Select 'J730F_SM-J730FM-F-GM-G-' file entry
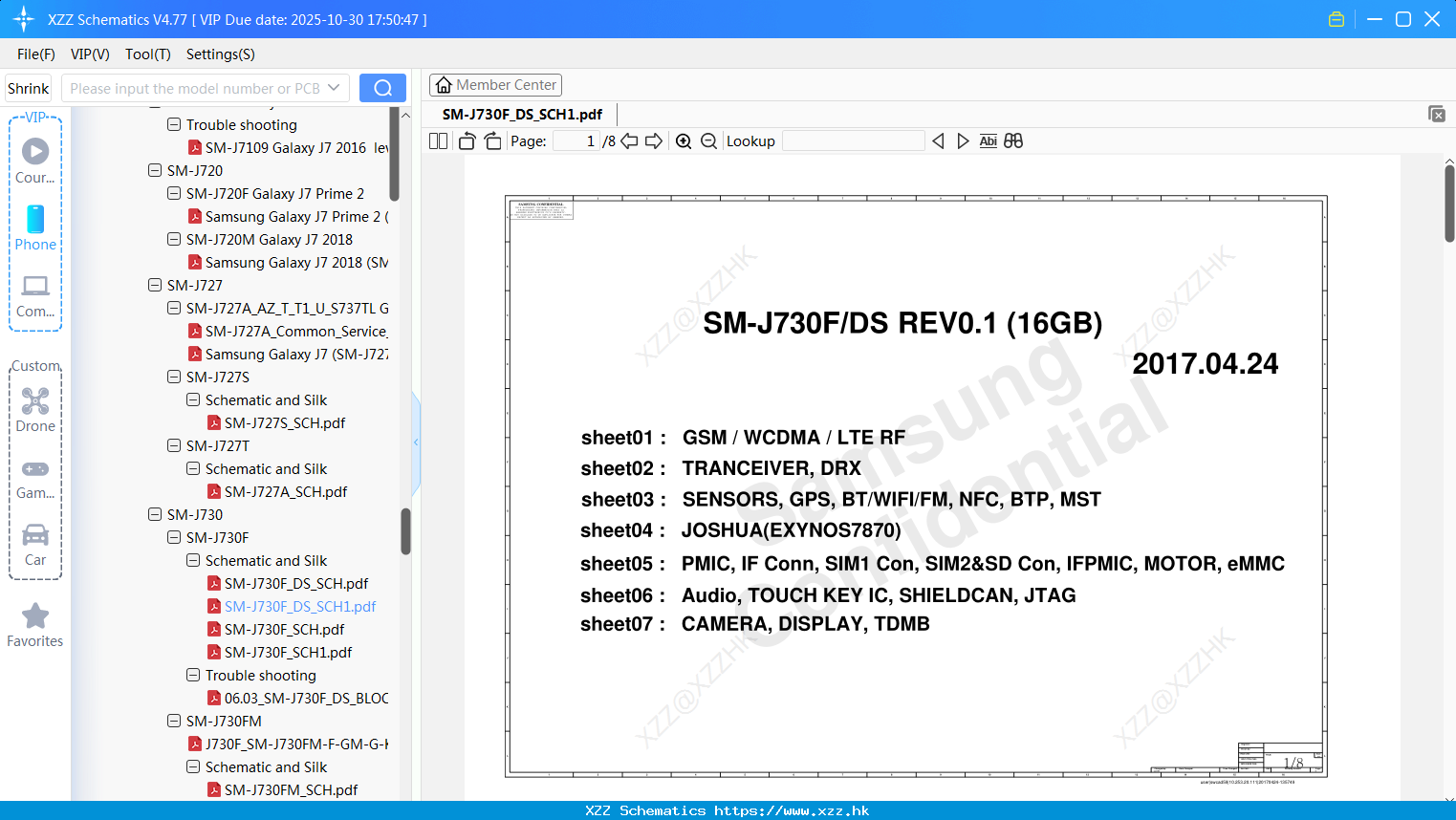Image resolution: width=1456 pixels, height=820 pixels. [296, 744]
